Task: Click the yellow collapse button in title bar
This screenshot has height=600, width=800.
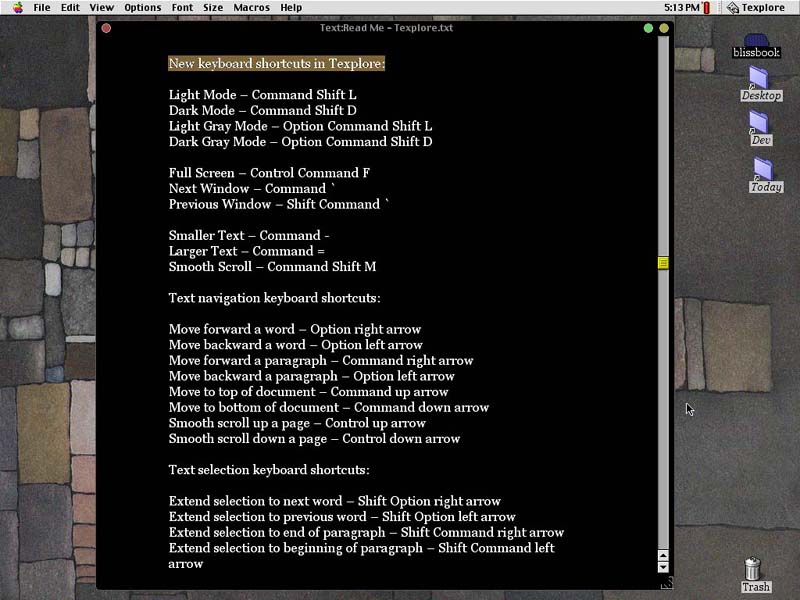Action: point(663,28)
